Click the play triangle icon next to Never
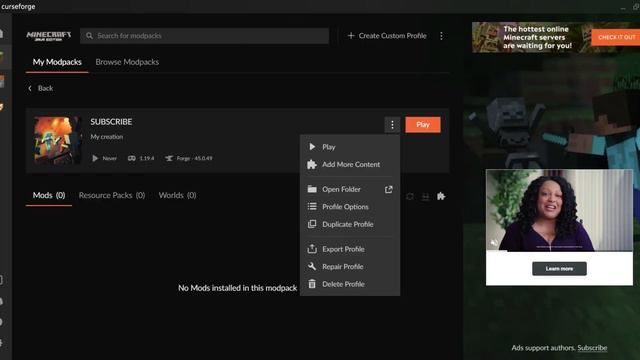 pos(95,158)
